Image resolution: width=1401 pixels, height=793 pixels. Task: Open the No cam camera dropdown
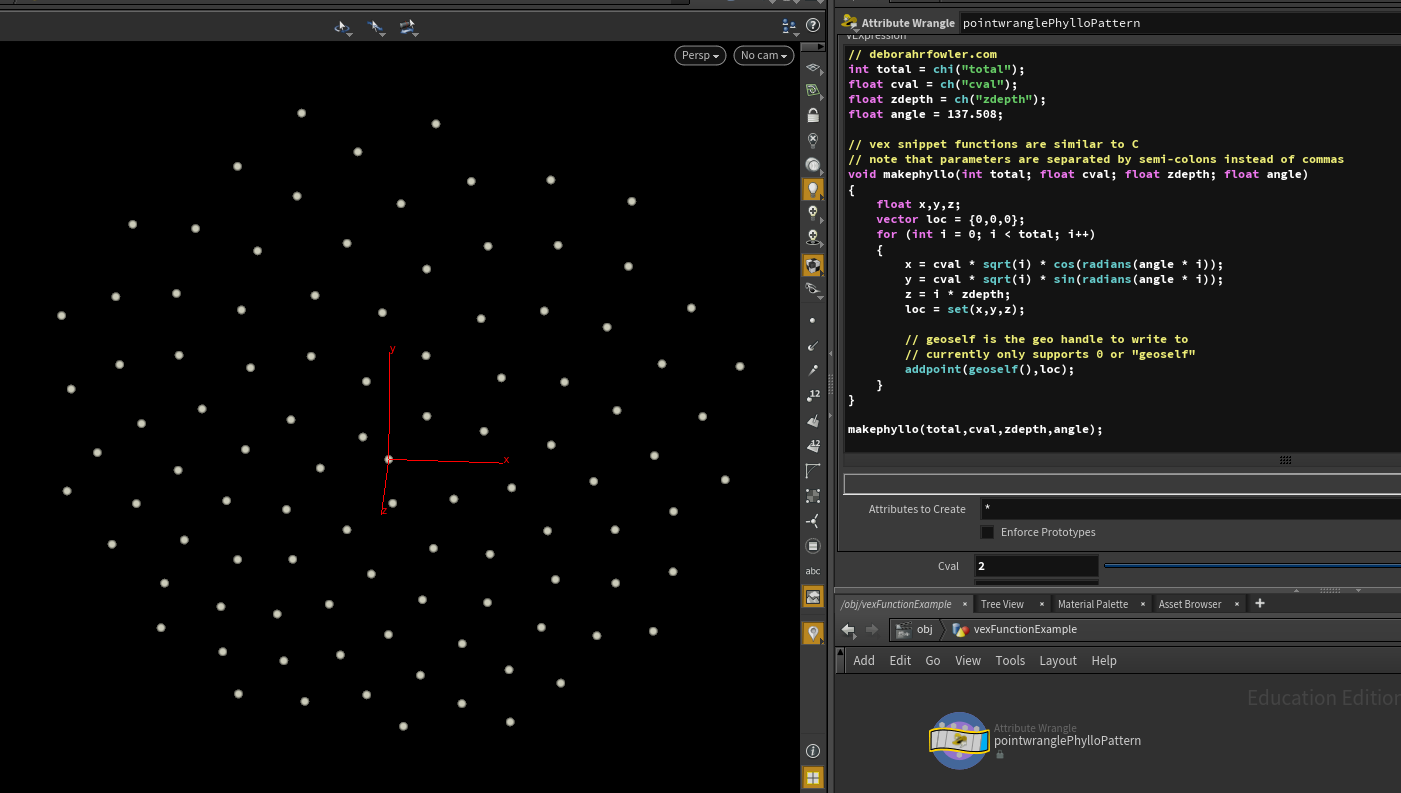[x=764, y=56]
